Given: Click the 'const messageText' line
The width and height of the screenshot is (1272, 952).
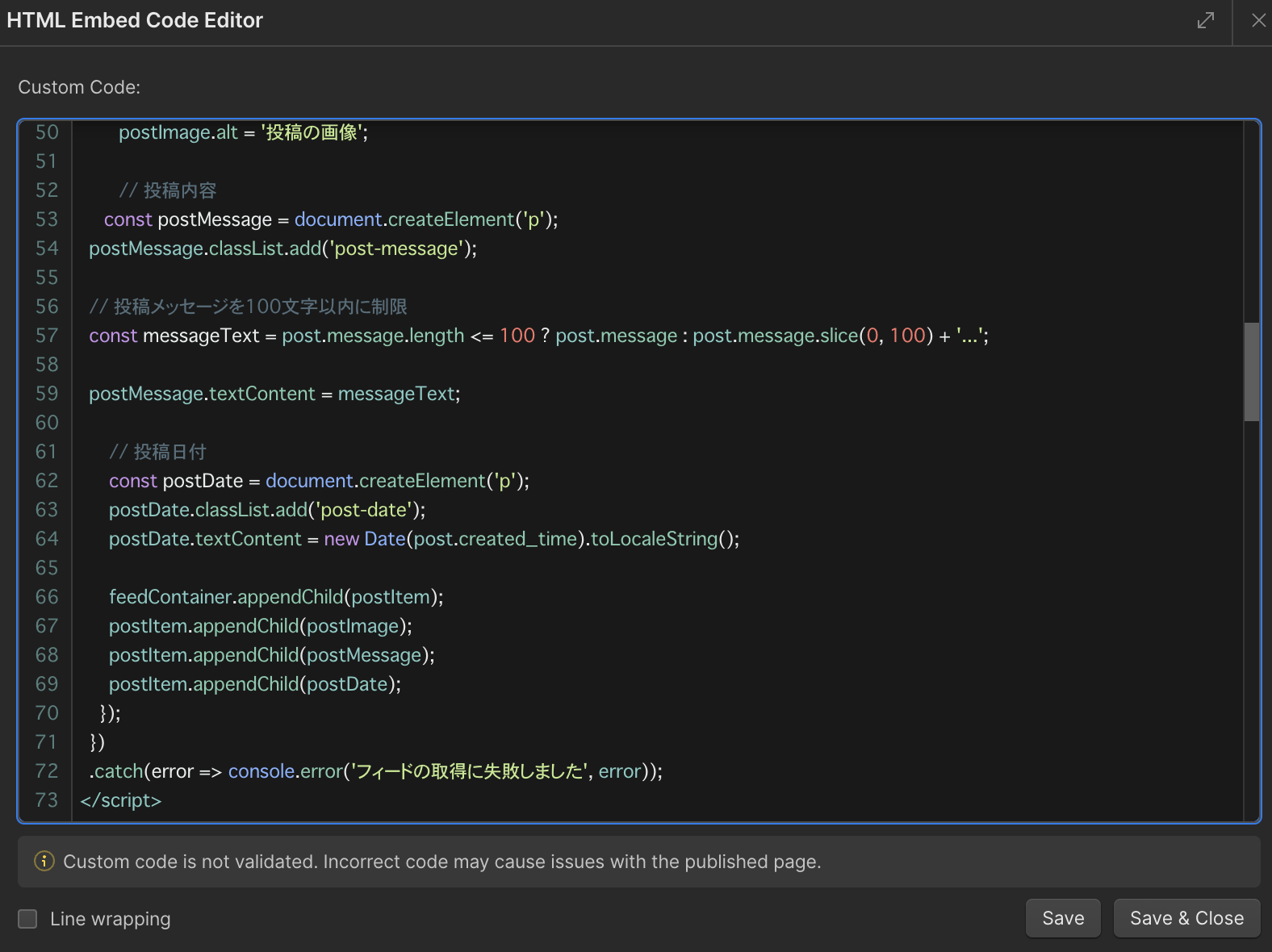Looking at the screenshot, I should click(539, 336).
